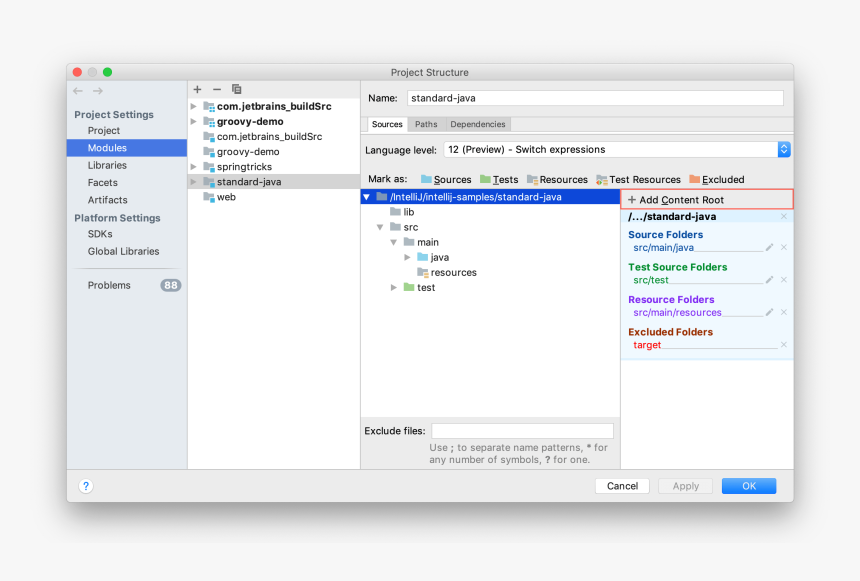This screenshot has width=860, height=581.
Task: Collapse the main folder
Action: (x=394, y=242)
